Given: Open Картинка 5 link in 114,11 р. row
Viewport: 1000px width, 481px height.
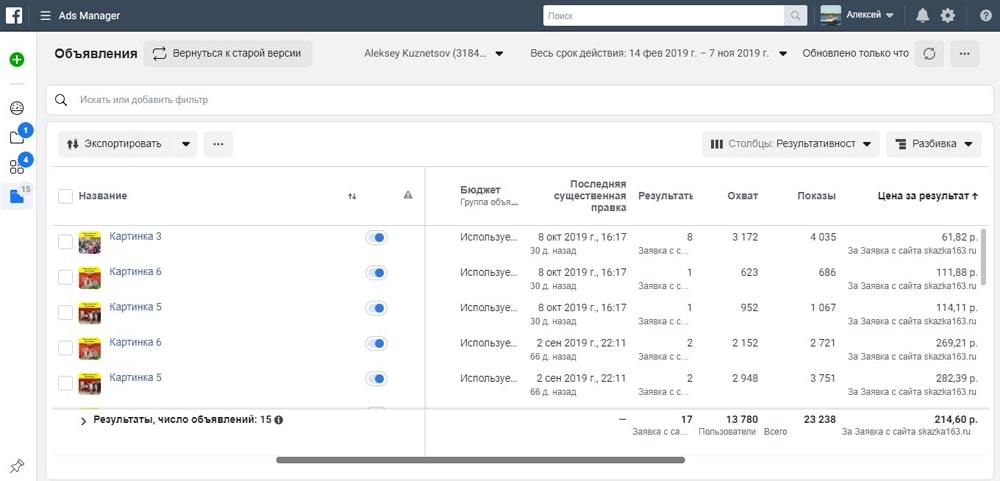Looking at the screenshot, I should point(135,307).
